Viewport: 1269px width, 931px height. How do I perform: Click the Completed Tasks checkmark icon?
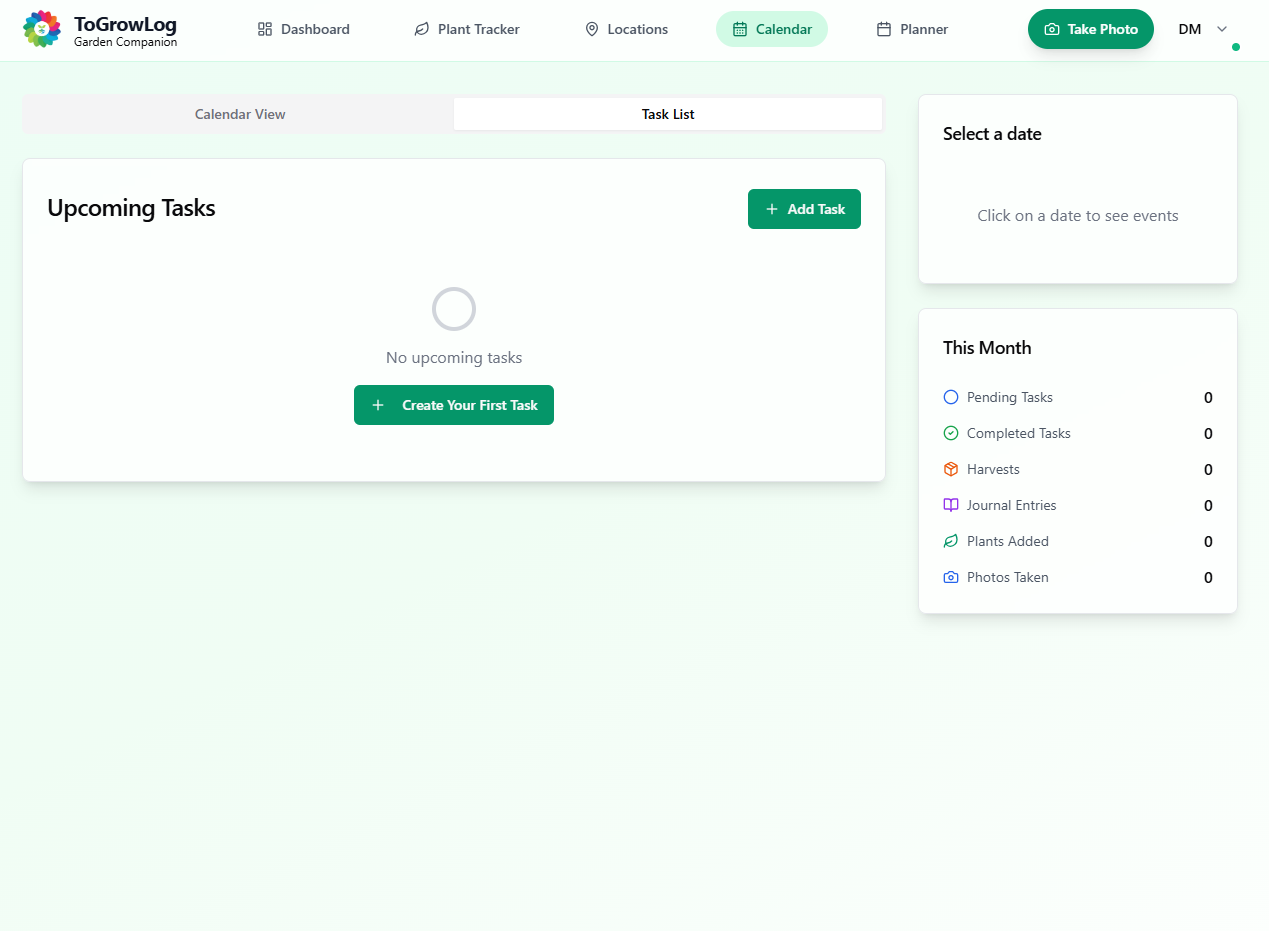951,433
